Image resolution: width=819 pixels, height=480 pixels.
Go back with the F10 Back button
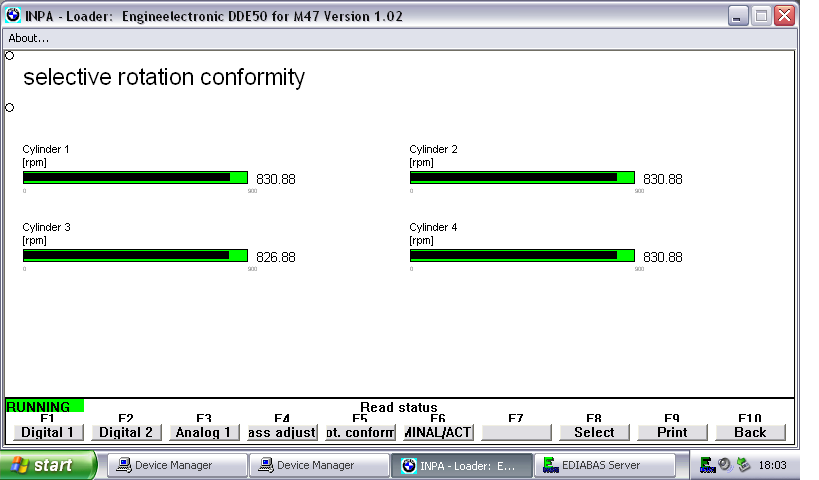751,432
